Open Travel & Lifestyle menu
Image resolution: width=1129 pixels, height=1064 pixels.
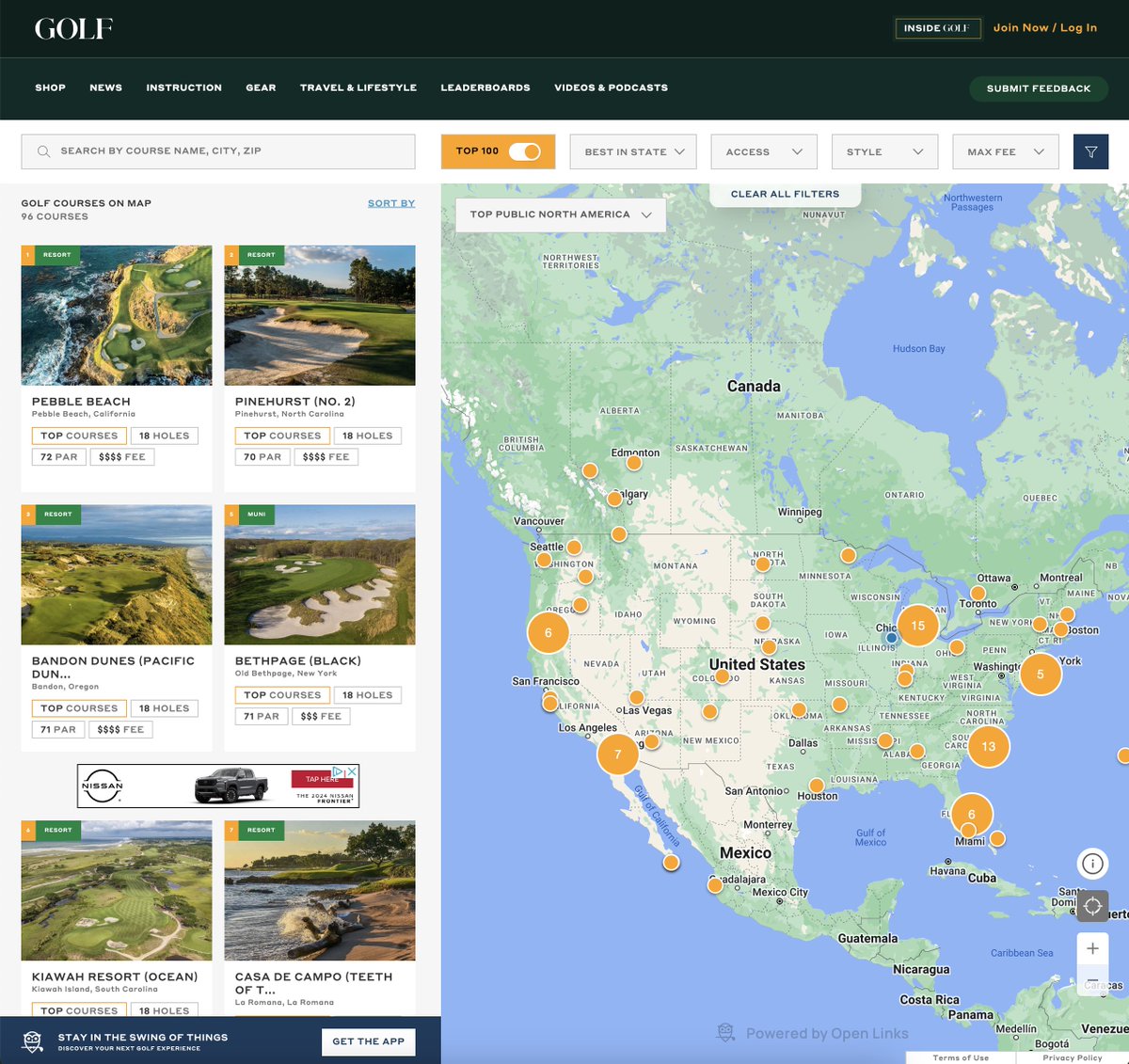[358, 87]
